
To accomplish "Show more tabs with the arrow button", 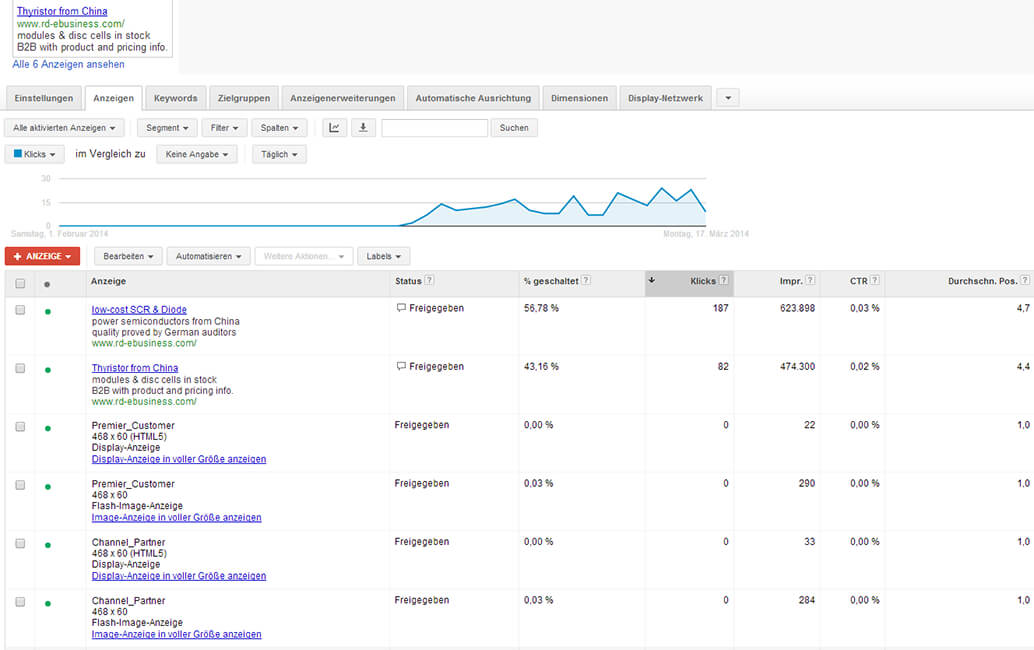I will click(x=728, y=98).
